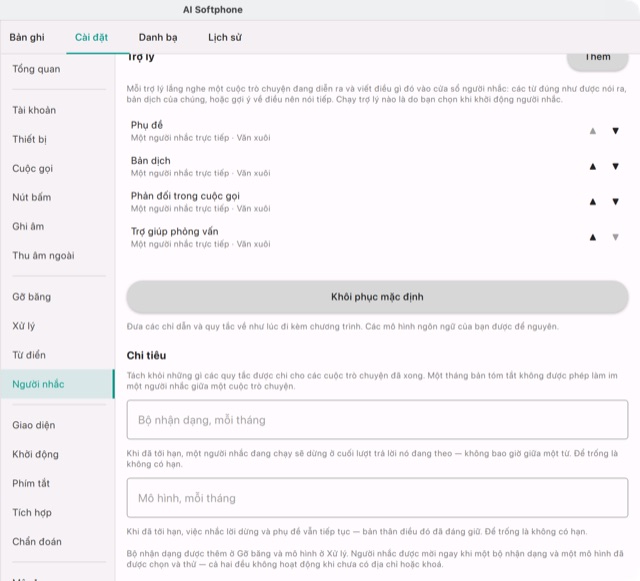Move Trợ giúp phỏng vấn down
640x581 pixels.
click(616, 237)
